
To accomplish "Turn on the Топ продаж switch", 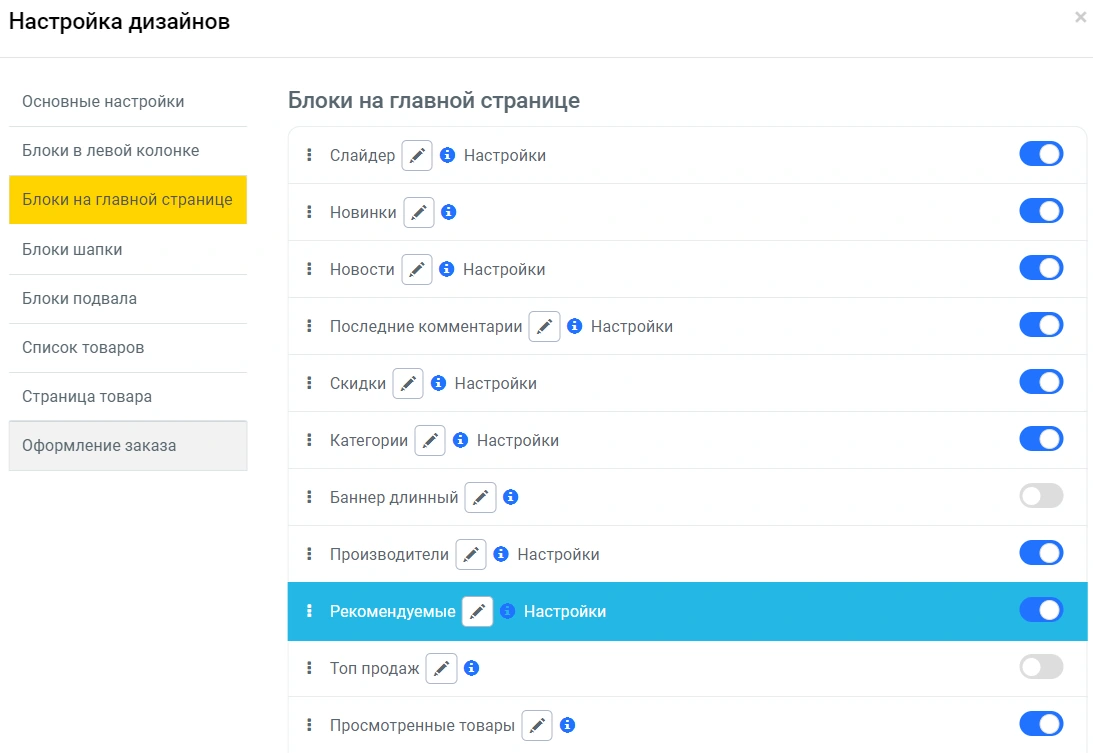I will pos(1041,667).
